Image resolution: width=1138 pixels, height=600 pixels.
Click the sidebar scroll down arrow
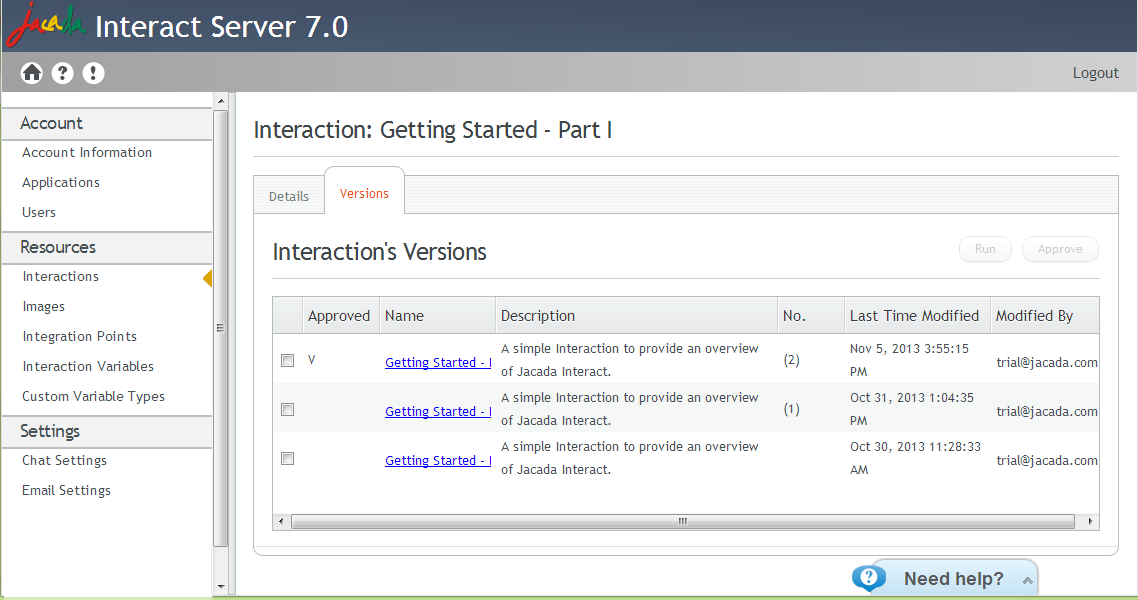coord(221,587)
